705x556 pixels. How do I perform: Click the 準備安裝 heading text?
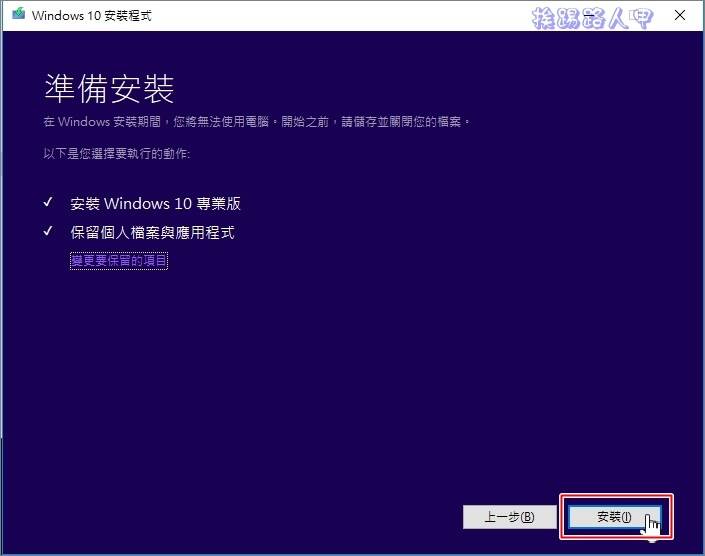tap(109, 89)
